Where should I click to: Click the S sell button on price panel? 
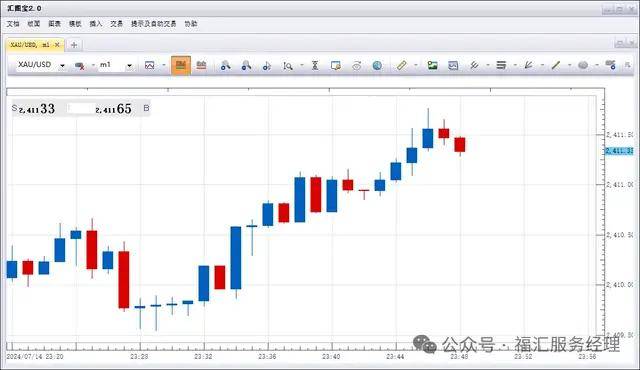click(14, 108)
